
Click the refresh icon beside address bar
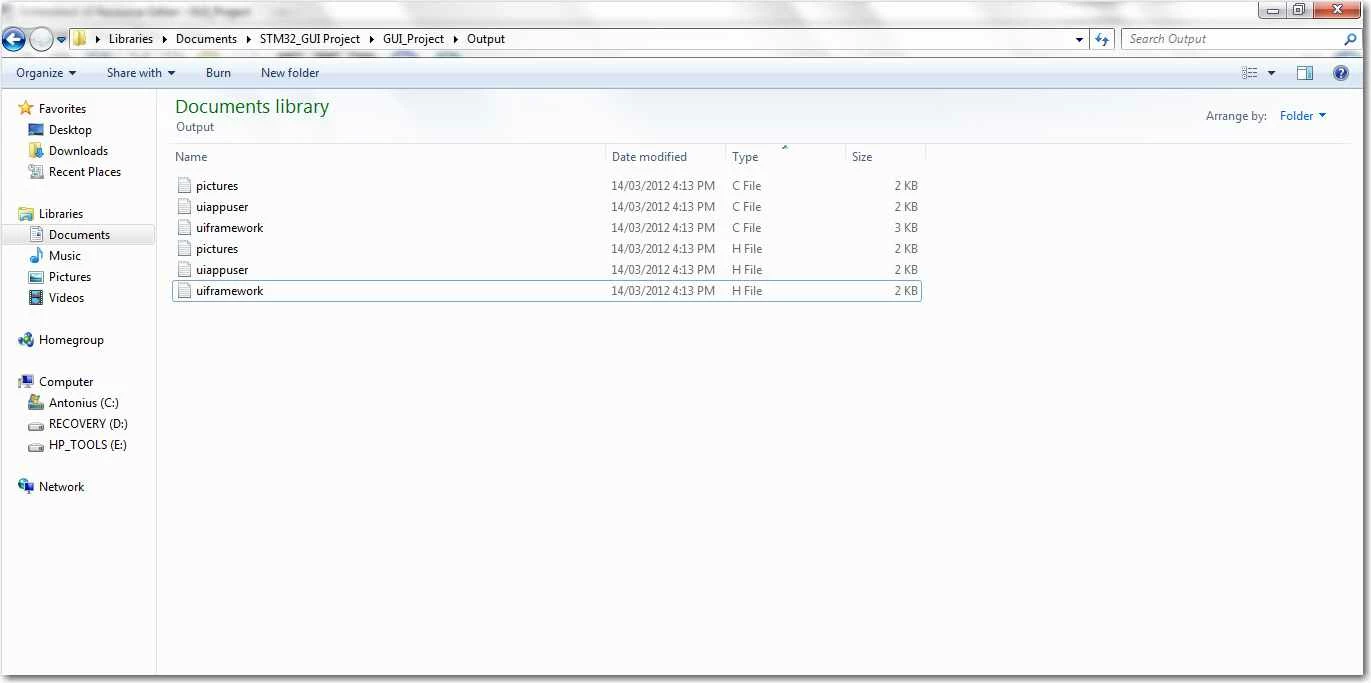coord(1102,39)
